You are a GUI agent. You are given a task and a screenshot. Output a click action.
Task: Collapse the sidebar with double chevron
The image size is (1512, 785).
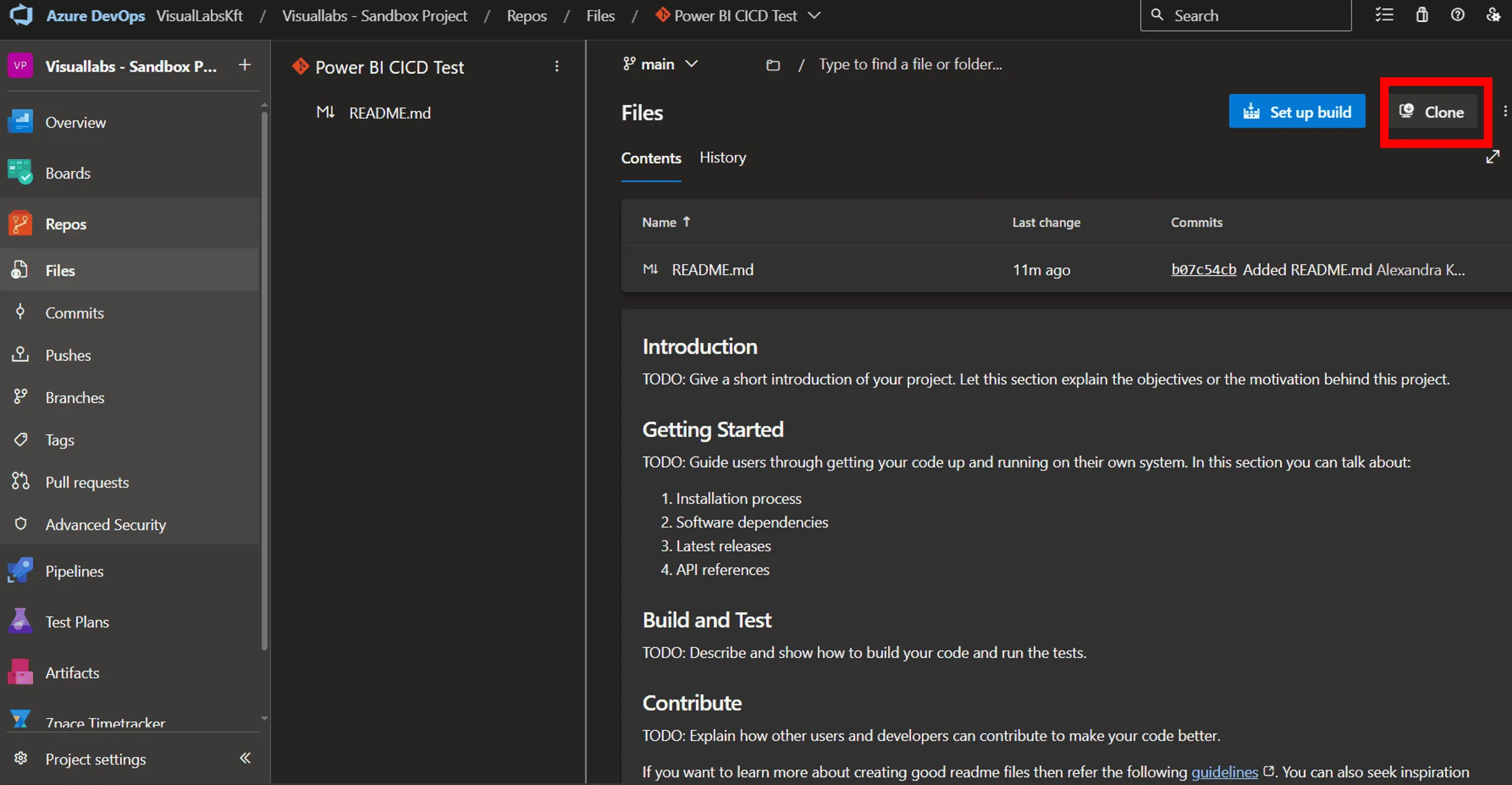click(x=245, y=759)
